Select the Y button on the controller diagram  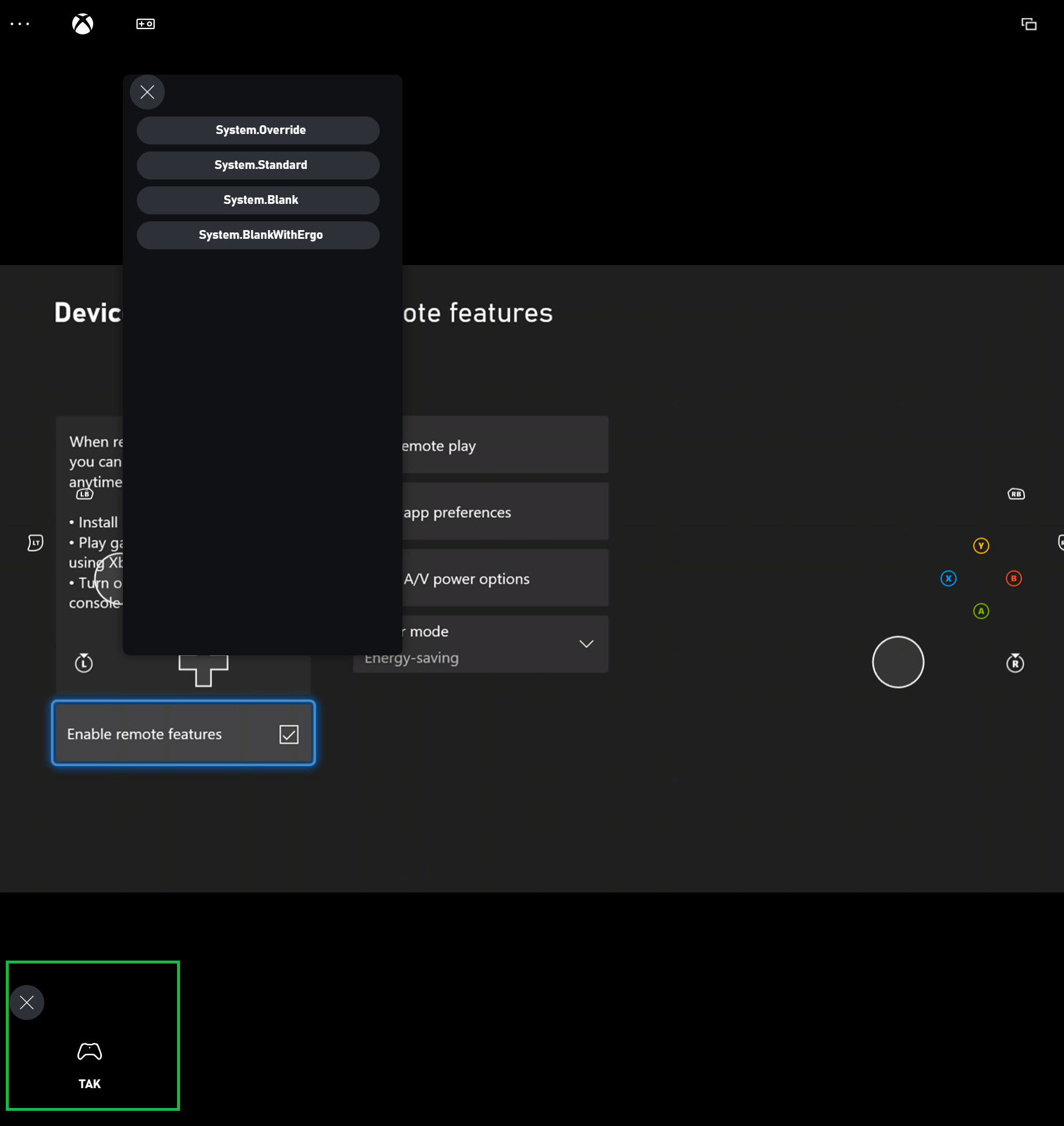[x=981, y=545]
